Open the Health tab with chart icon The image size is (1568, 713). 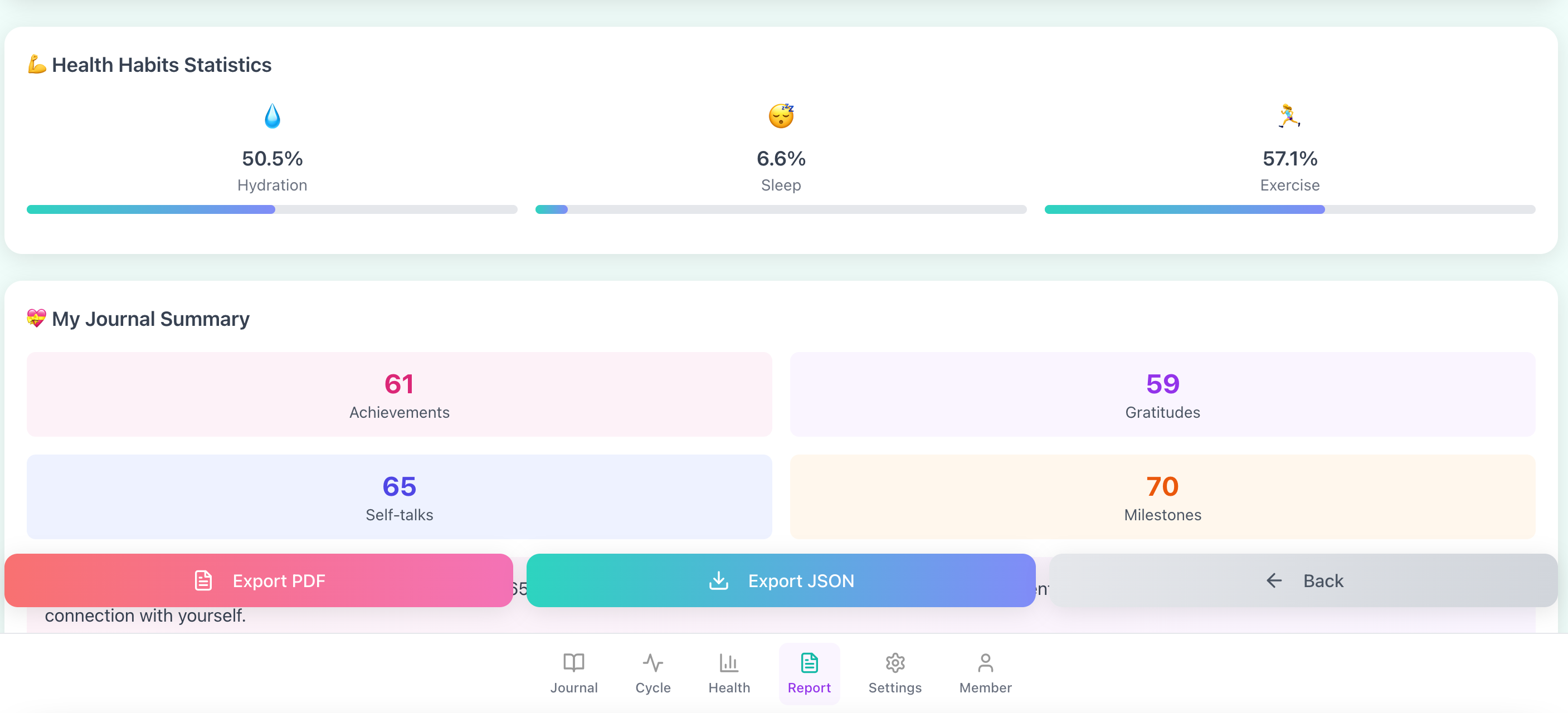click(729, 673)
